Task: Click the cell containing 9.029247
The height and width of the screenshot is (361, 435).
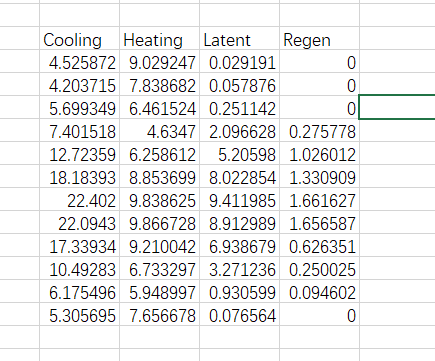Action: tap(159, 61)
